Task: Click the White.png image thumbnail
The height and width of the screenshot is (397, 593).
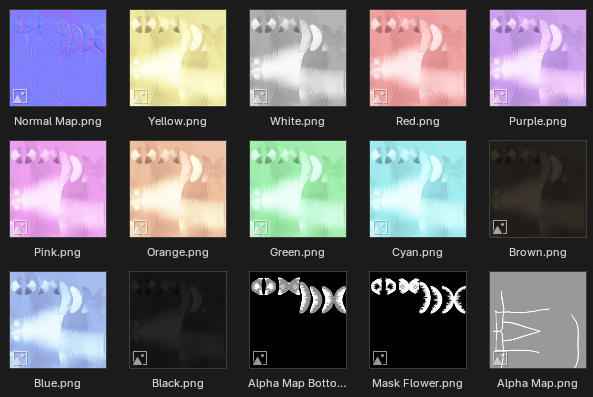Action: point(298,58)
